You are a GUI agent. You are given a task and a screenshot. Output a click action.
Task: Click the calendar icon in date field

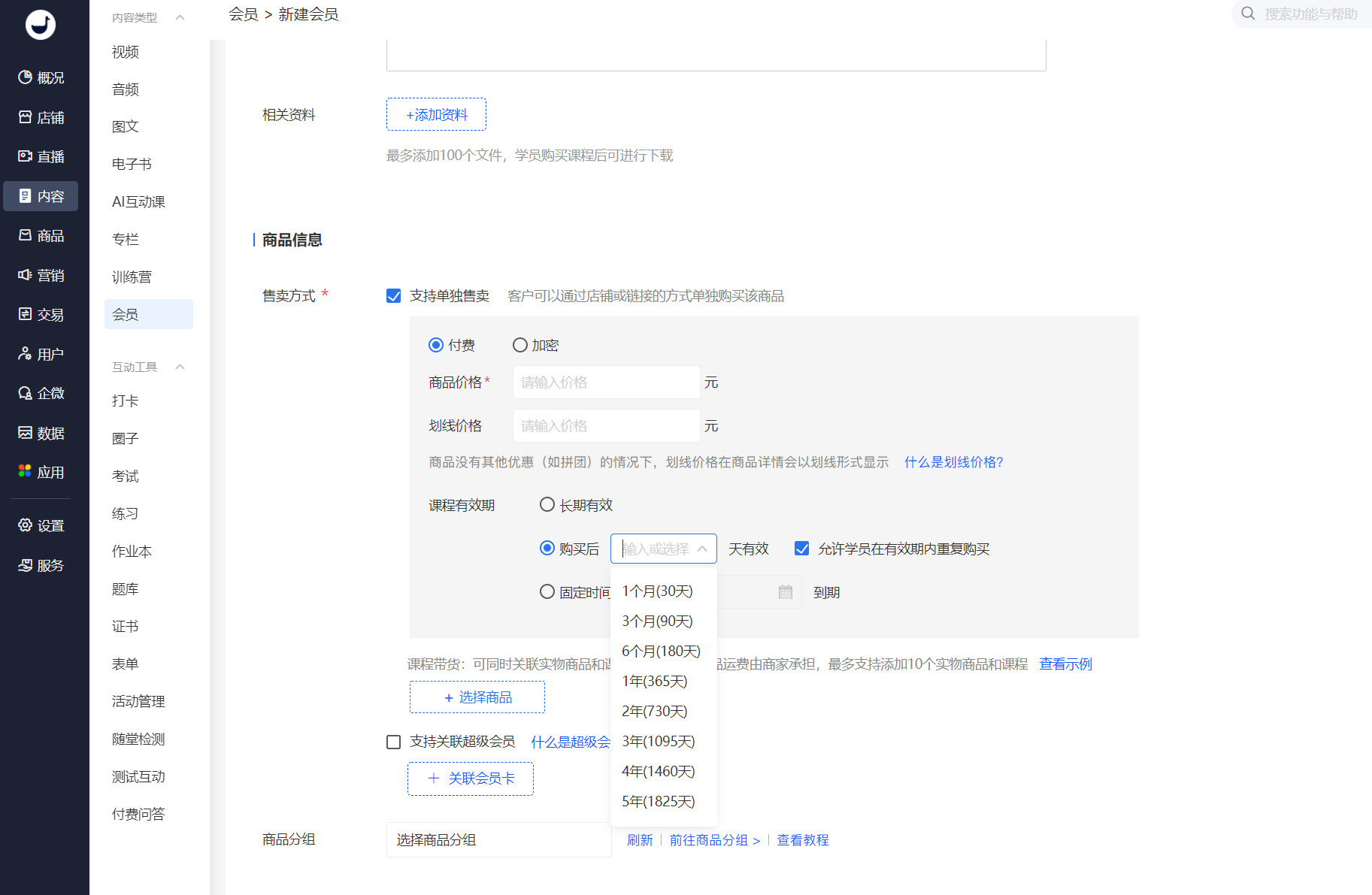(786, 592)
